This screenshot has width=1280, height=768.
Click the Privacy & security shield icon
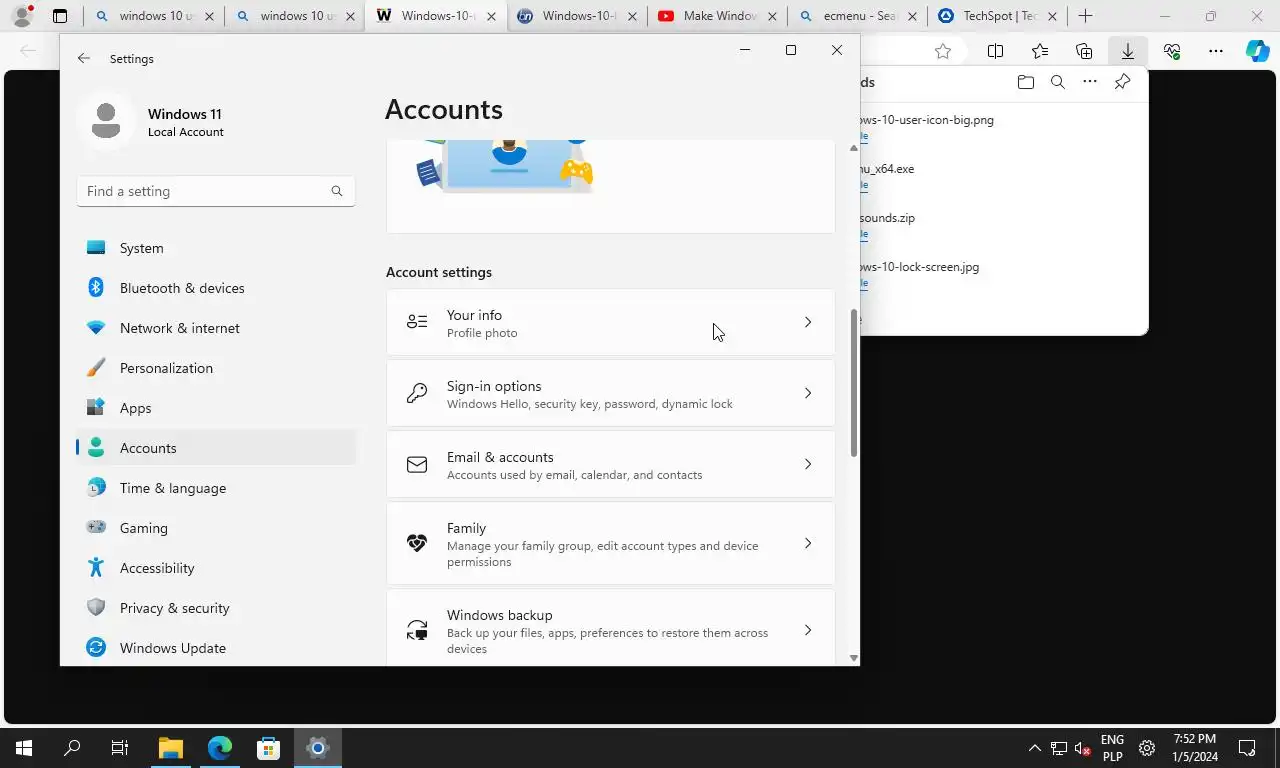pyautogui.click(x=96, y=607)
